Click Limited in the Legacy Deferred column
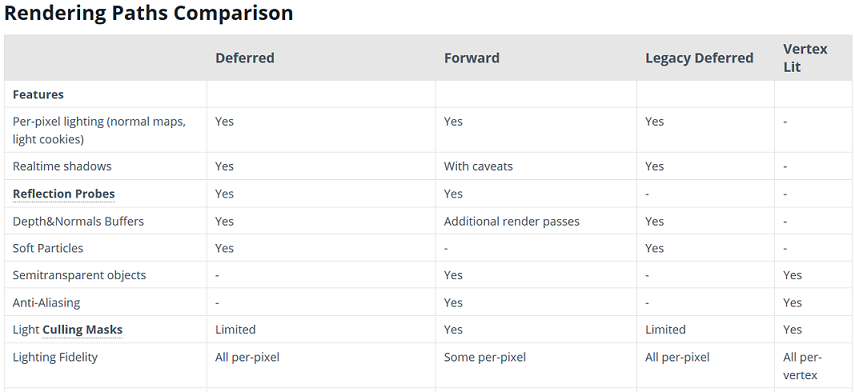Viewport: 855px width, 392px height. pyautogui.click(x=665, y=330)
